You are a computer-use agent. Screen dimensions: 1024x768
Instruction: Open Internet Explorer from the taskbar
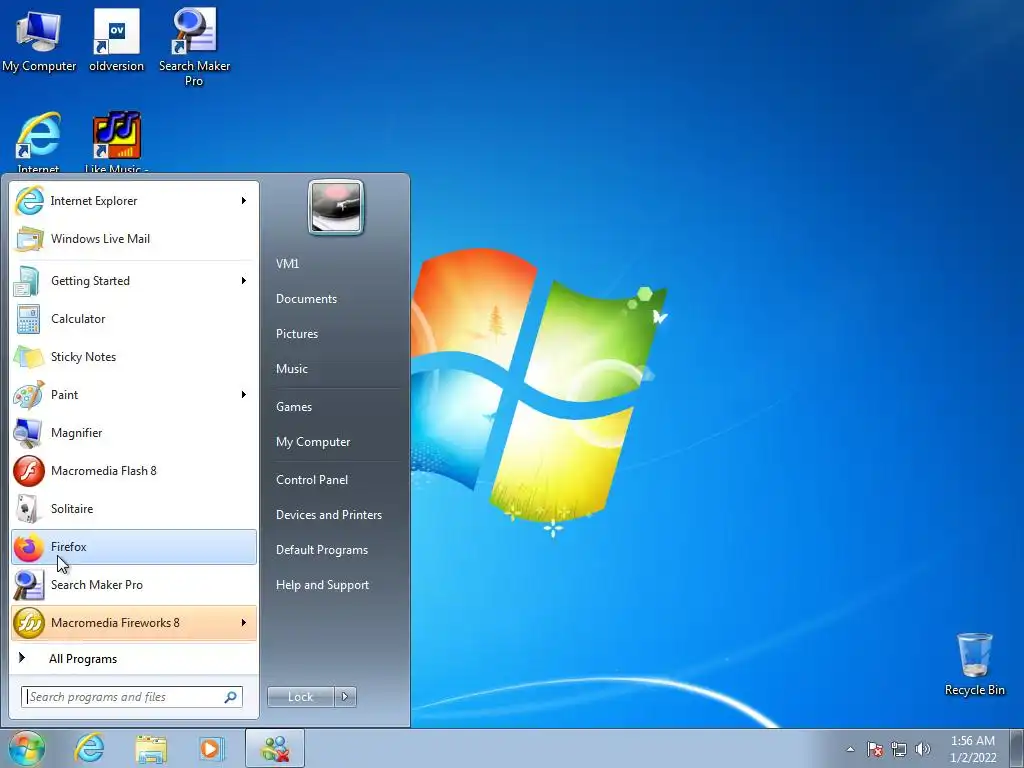coord(89,748)
